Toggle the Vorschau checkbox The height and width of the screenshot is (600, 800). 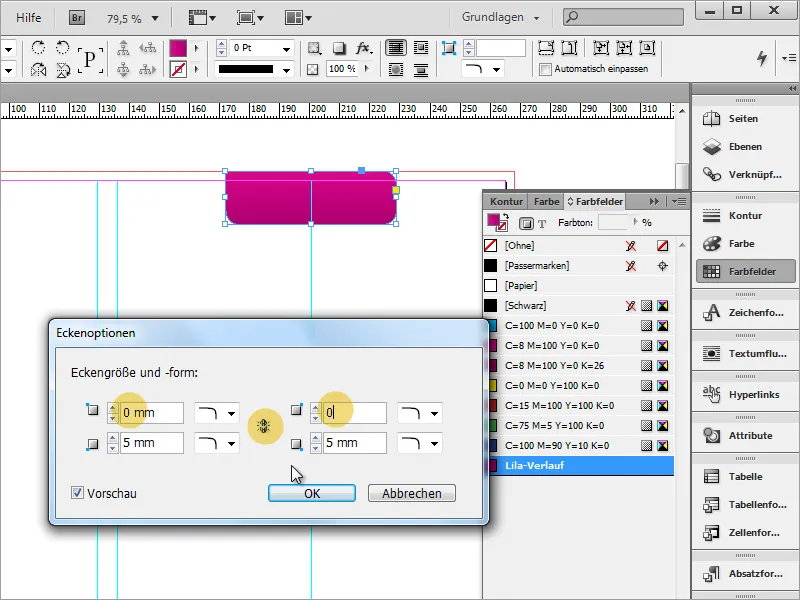[78, 493]
